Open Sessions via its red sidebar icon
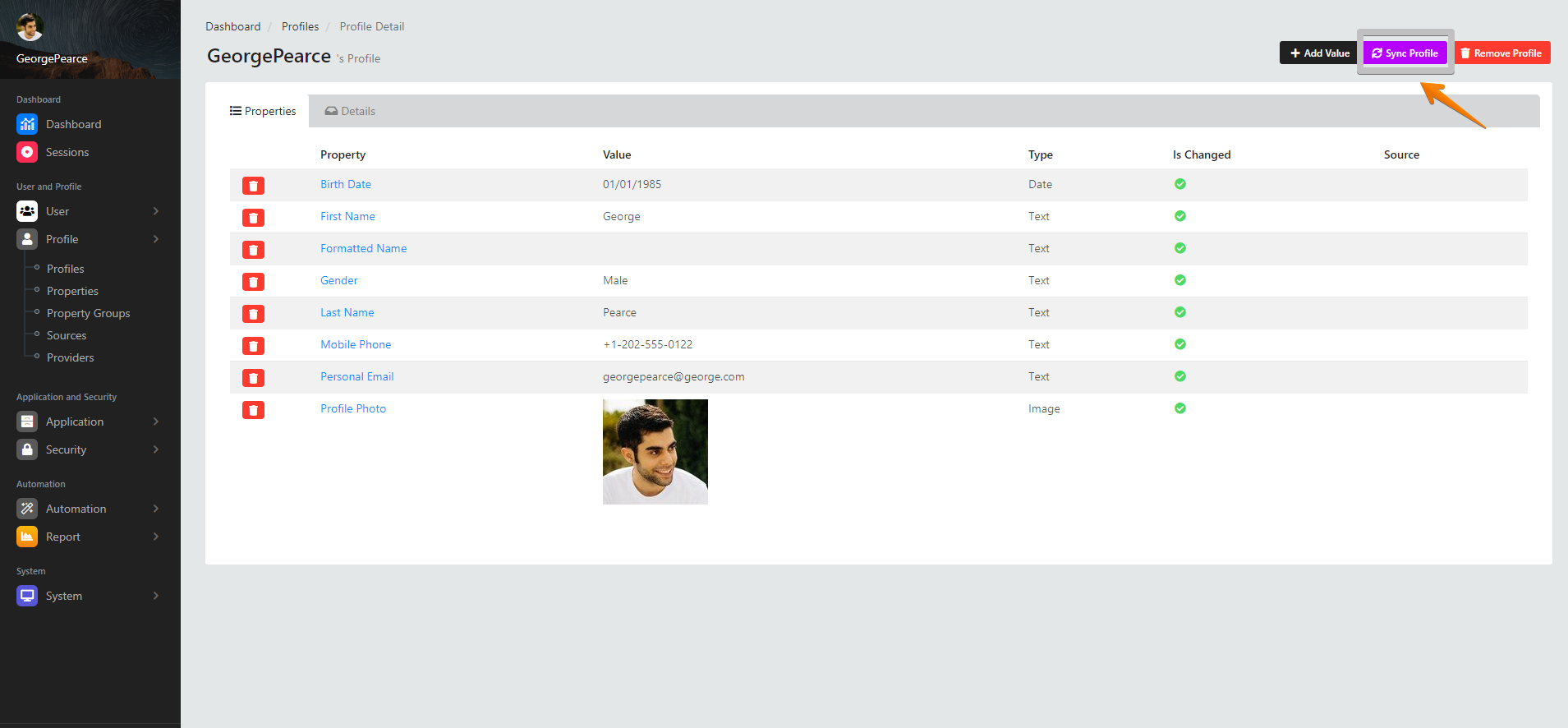The height and width of the screenshot is (728, 1568). pyautogui.click(x=27, y=152)
